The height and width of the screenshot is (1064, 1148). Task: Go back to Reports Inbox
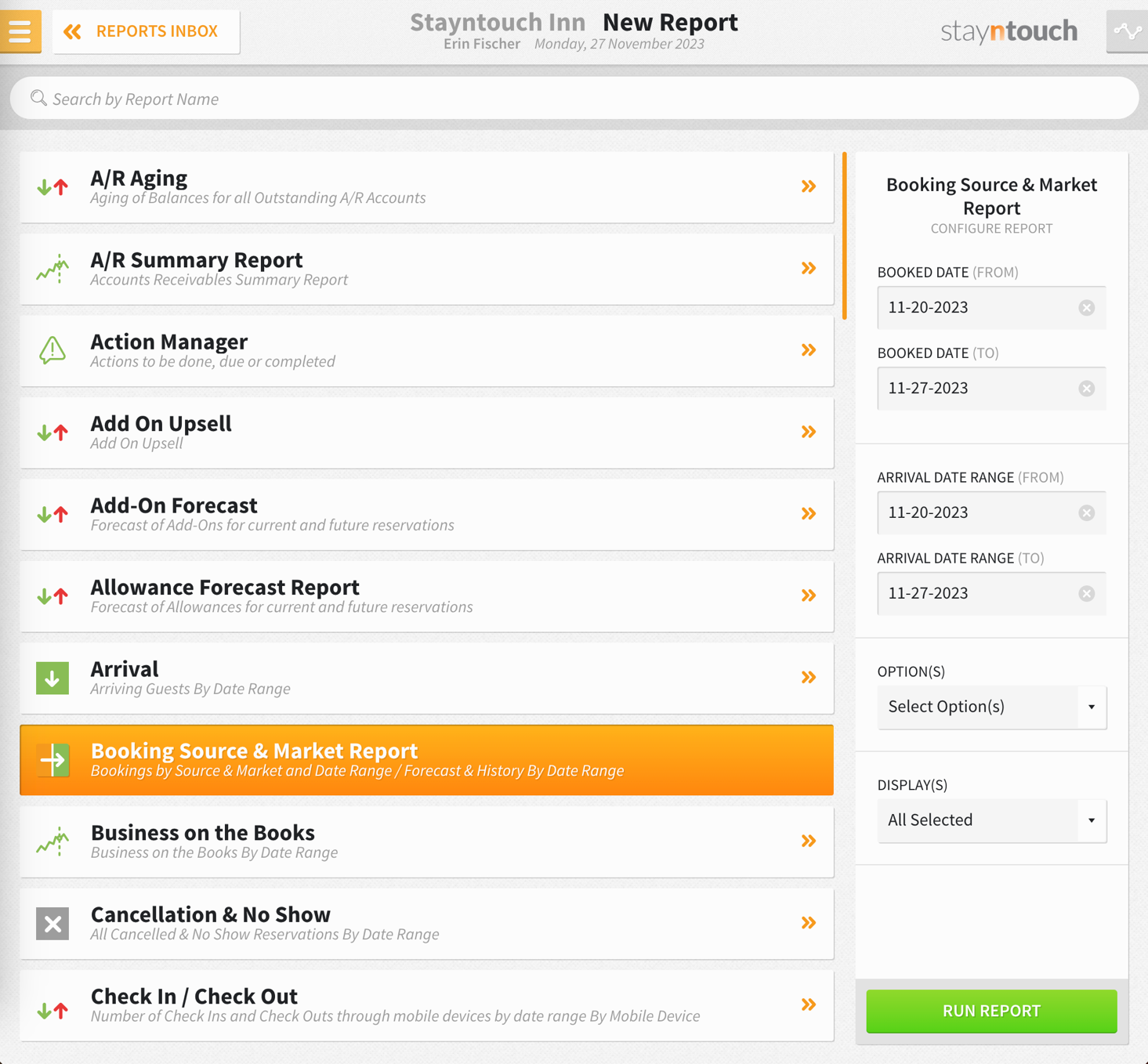tap(146, 31)
